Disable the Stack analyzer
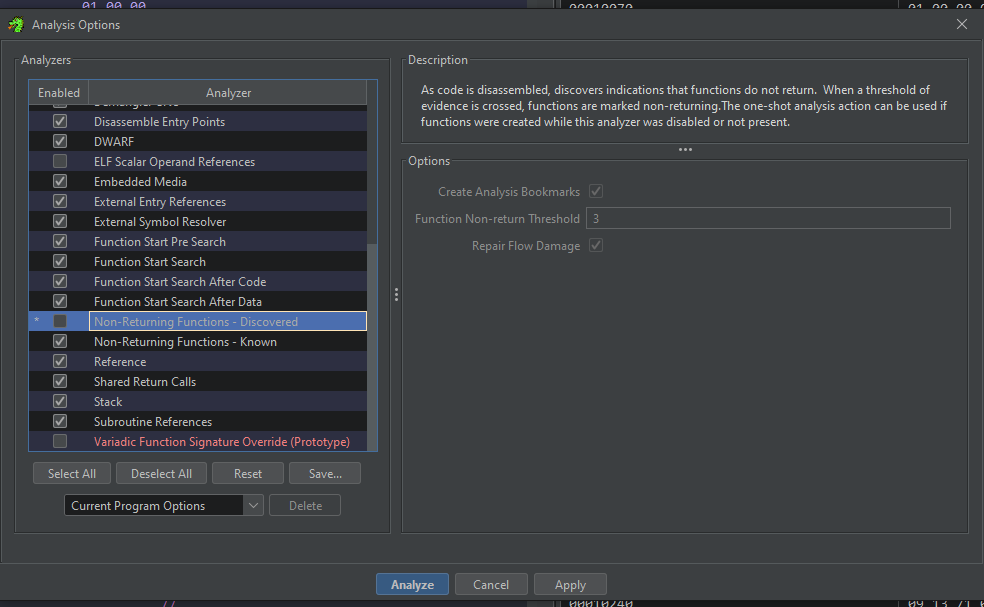 tap(59, 401)
